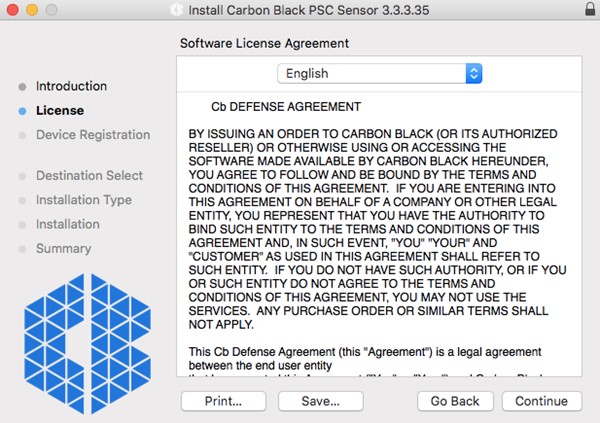This screenshot has height=423, width=600.
Task: Select the Installation step label
Action: [68, 224]
